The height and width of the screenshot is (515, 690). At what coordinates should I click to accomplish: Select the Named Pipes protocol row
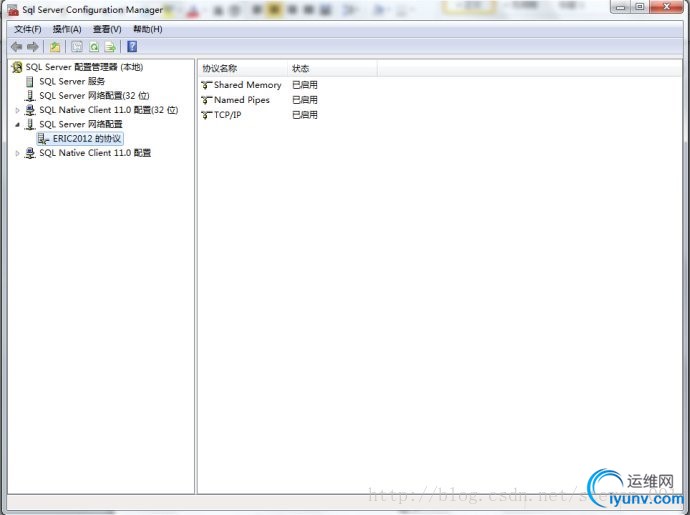(x=242, y=100)
